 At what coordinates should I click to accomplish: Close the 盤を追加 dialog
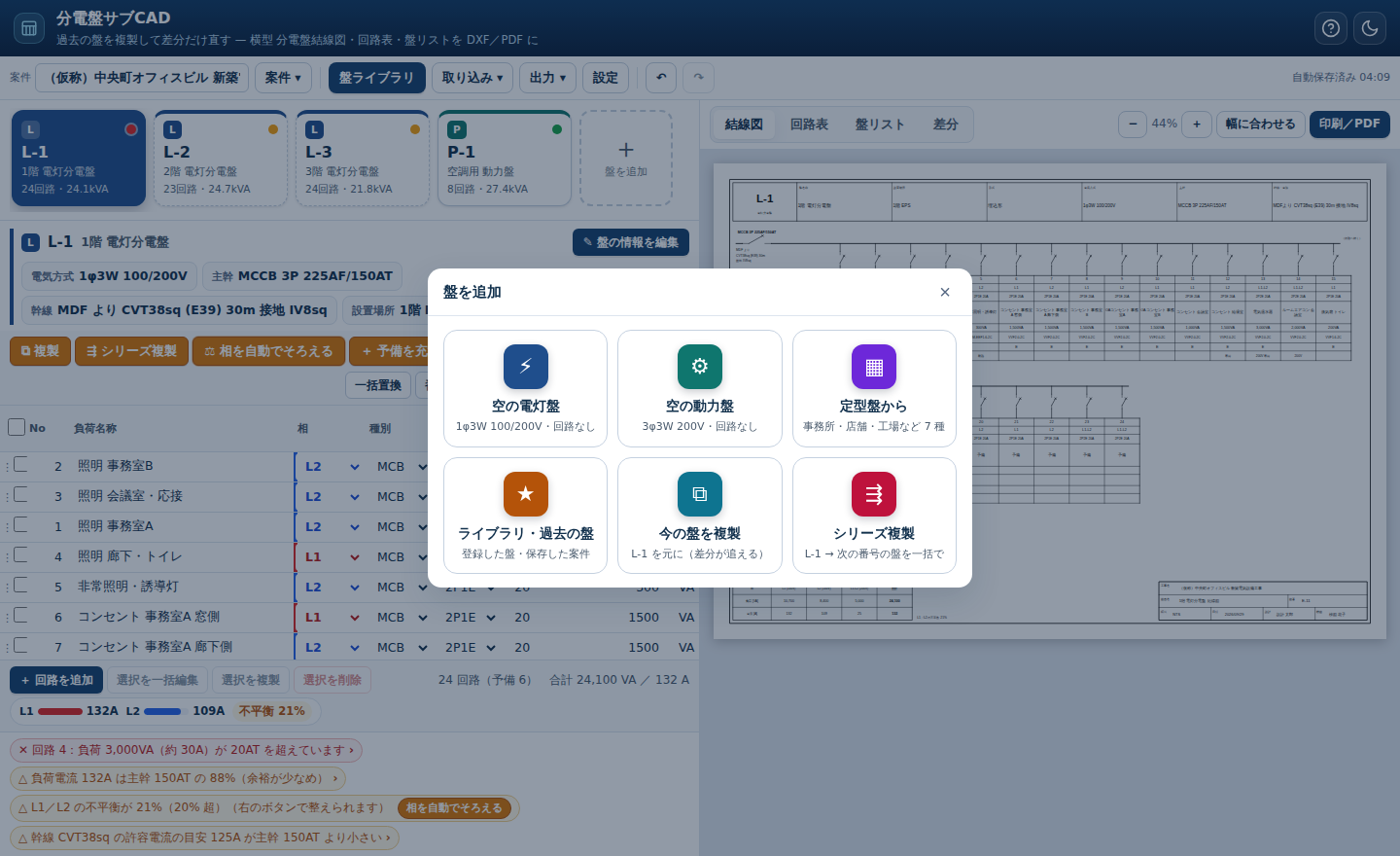(945, 292)
